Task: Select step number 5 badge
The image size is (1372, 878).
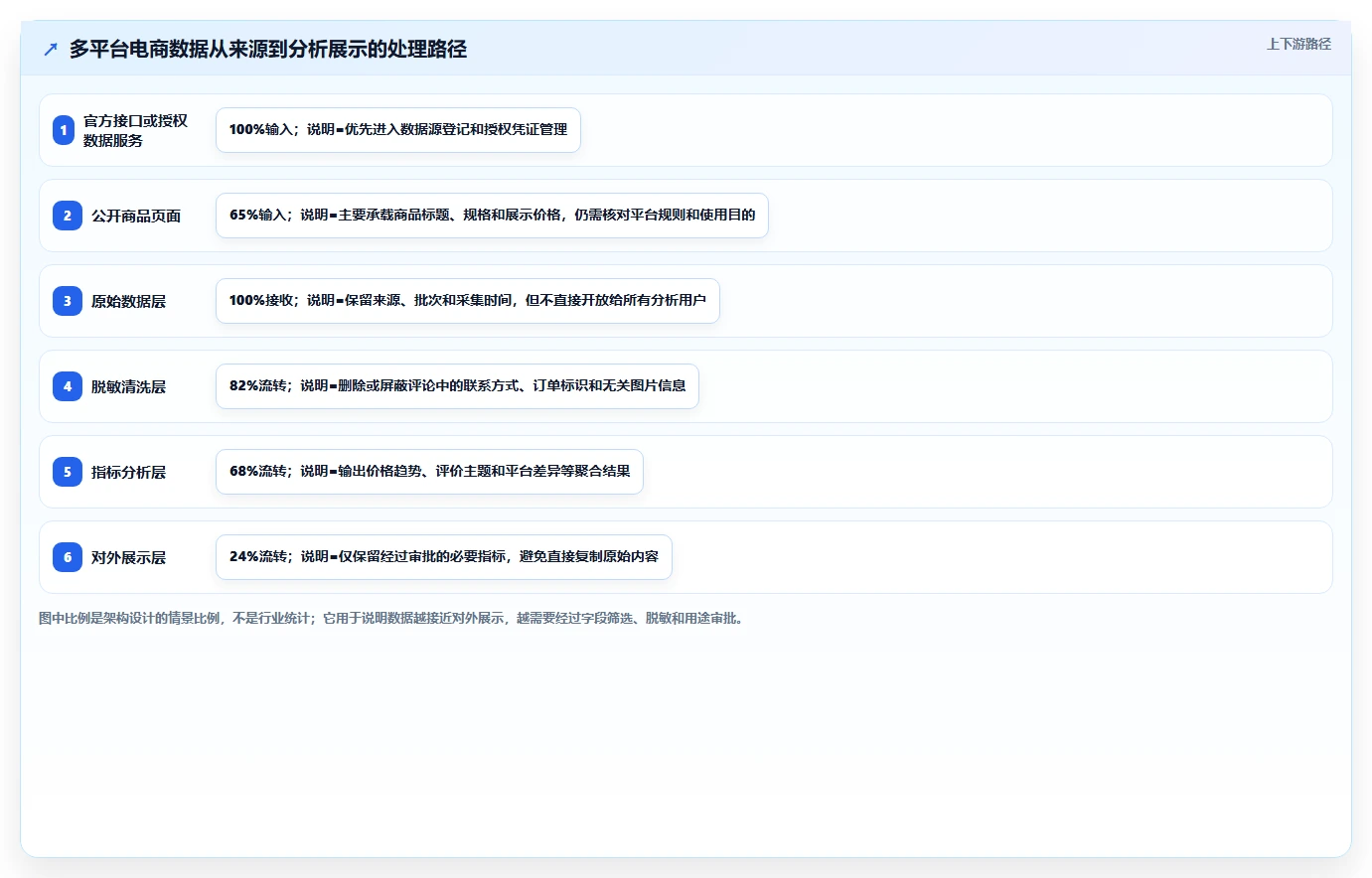Action: point(68,472)
